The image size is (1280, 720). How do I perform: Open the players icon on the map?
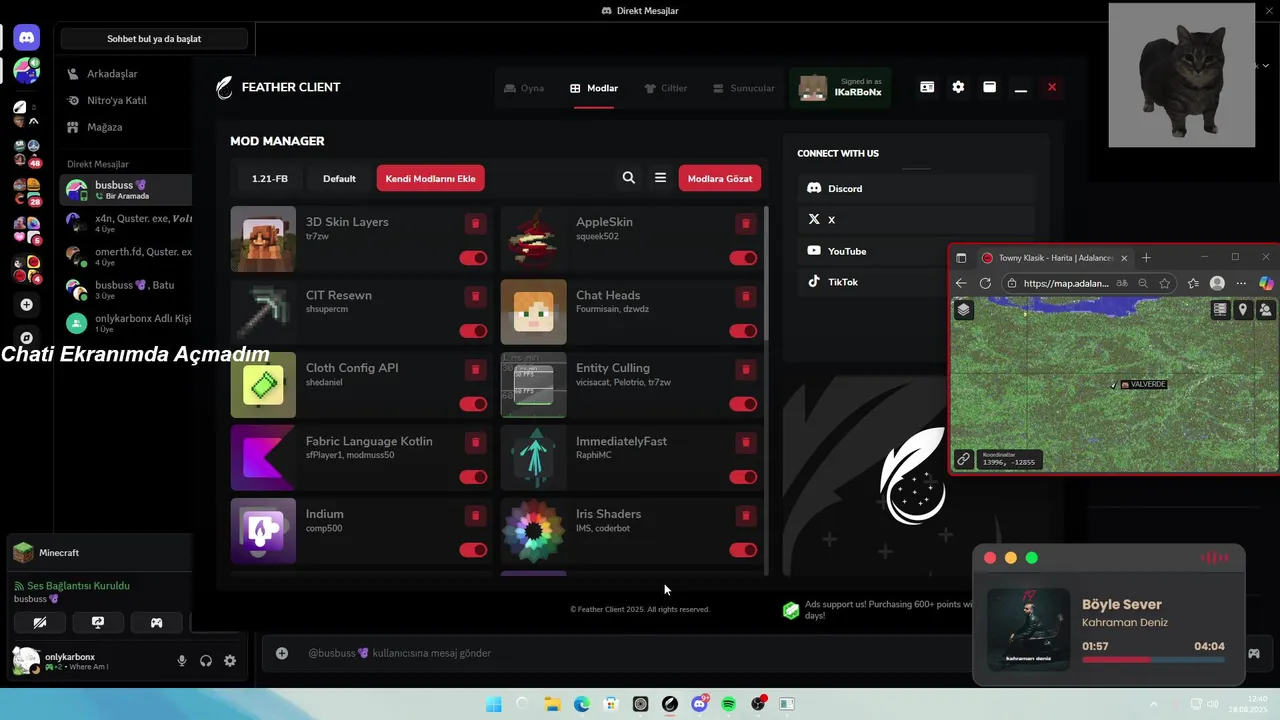(1266, 310)
